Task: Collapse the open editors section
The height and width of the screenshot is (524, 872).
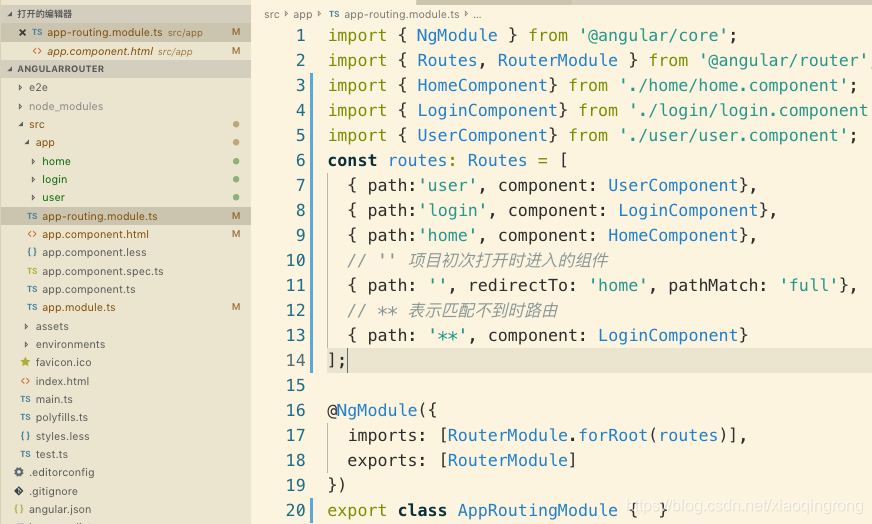Action: coord(9,14)
